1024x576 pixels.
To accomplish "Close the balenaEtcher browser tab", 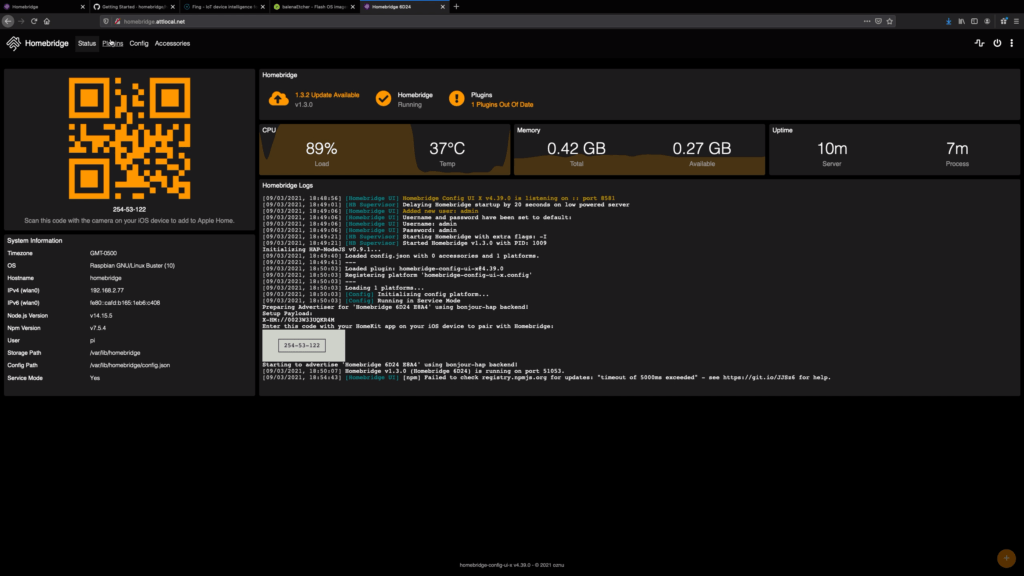I will 353,7.
